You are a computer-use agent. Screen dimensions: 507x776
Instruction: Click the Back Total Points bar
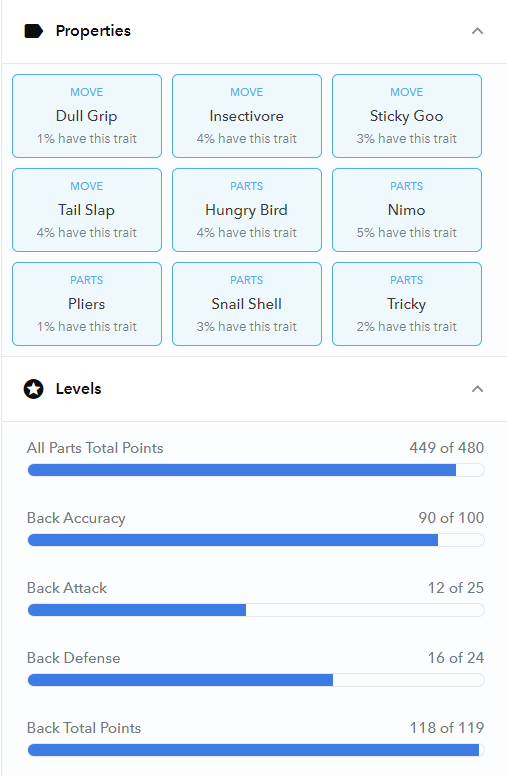[x=256, y=750]
